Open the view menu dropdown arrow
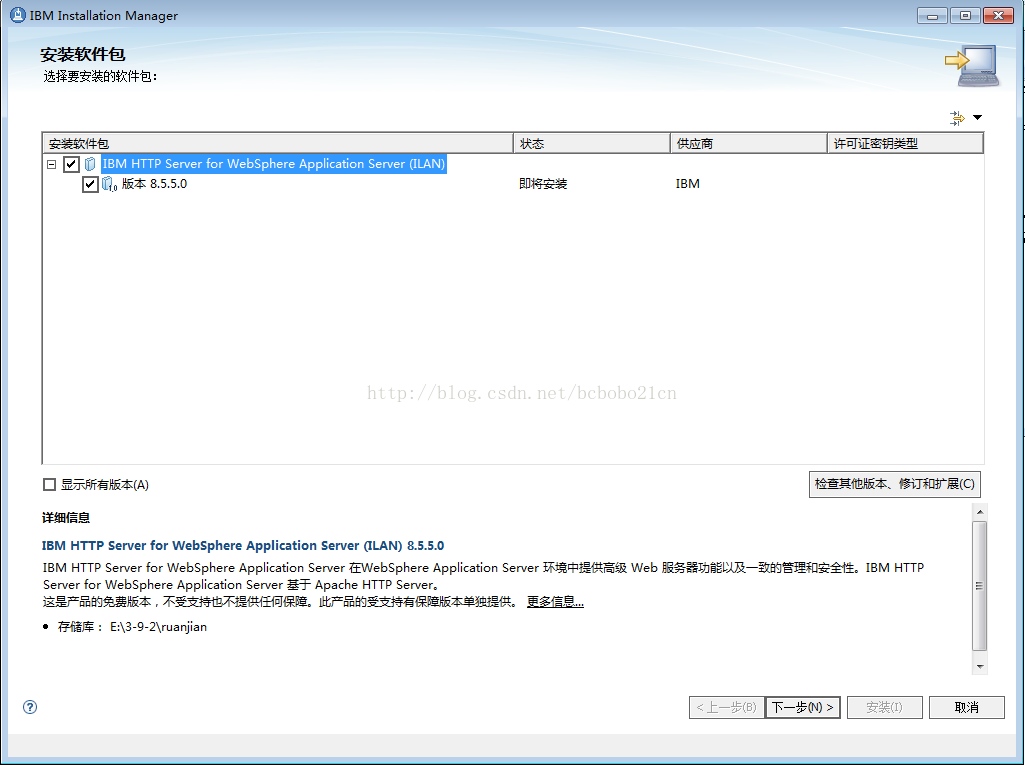The height and width of the screenshot is (765, 1025). pos(977,118)
